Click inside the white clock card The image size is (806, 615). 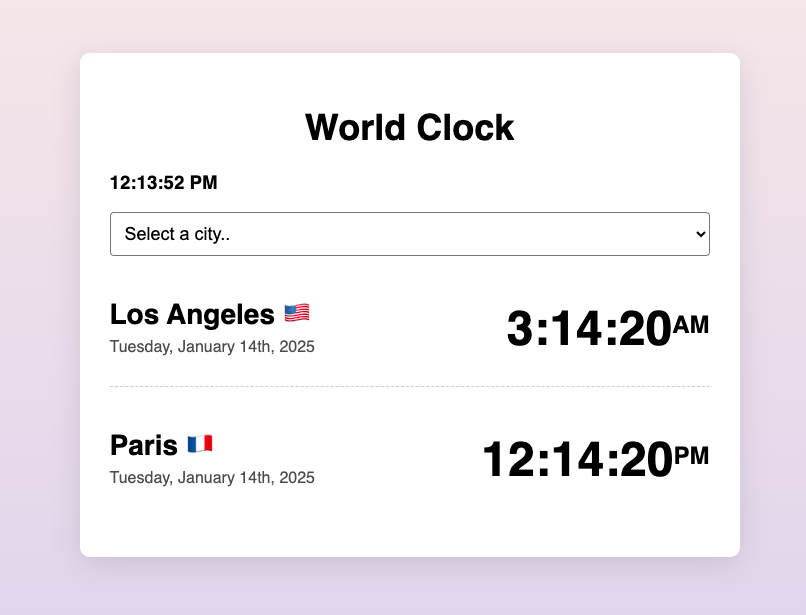click(x=409, y=525)
